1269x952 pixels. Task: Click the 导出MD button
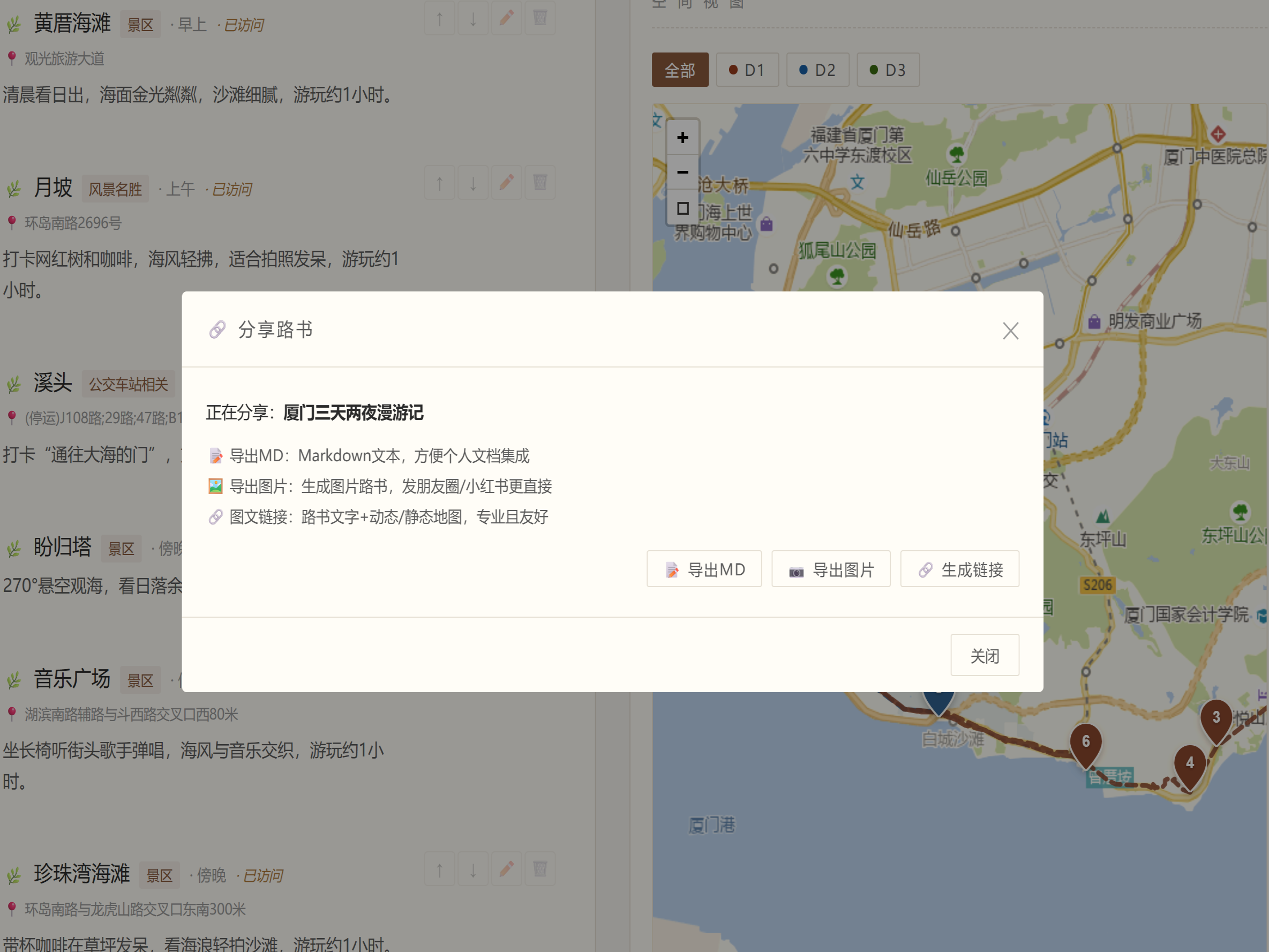point(704,569)
